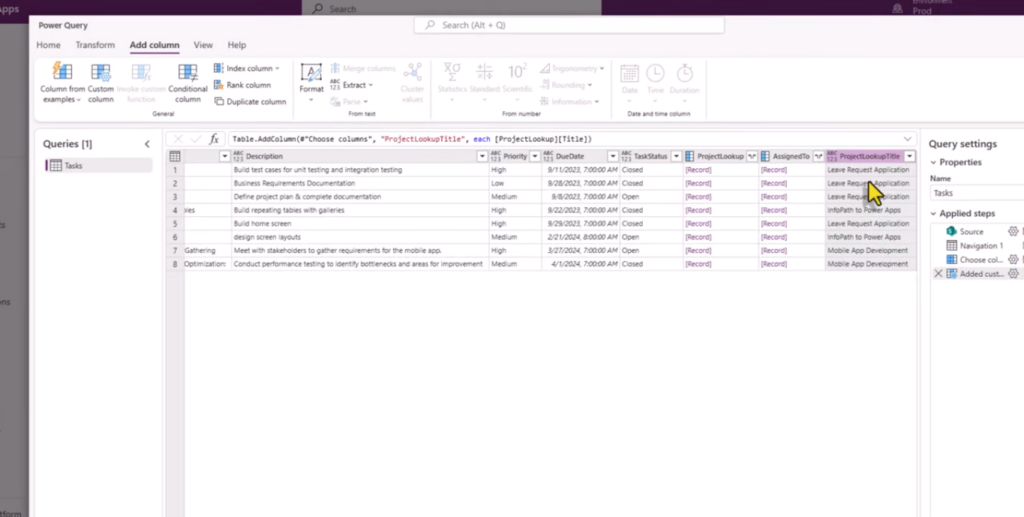The height and width of the screenshot is (517, 1024).
Task: Click the Description column header
Action: (360, 156)
